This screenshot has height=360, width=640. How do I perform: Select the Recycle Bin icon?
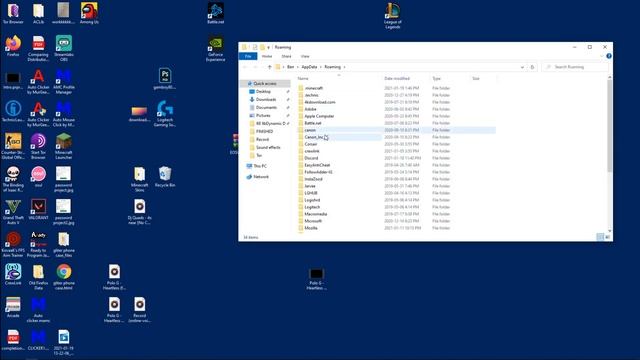point(165,177)
